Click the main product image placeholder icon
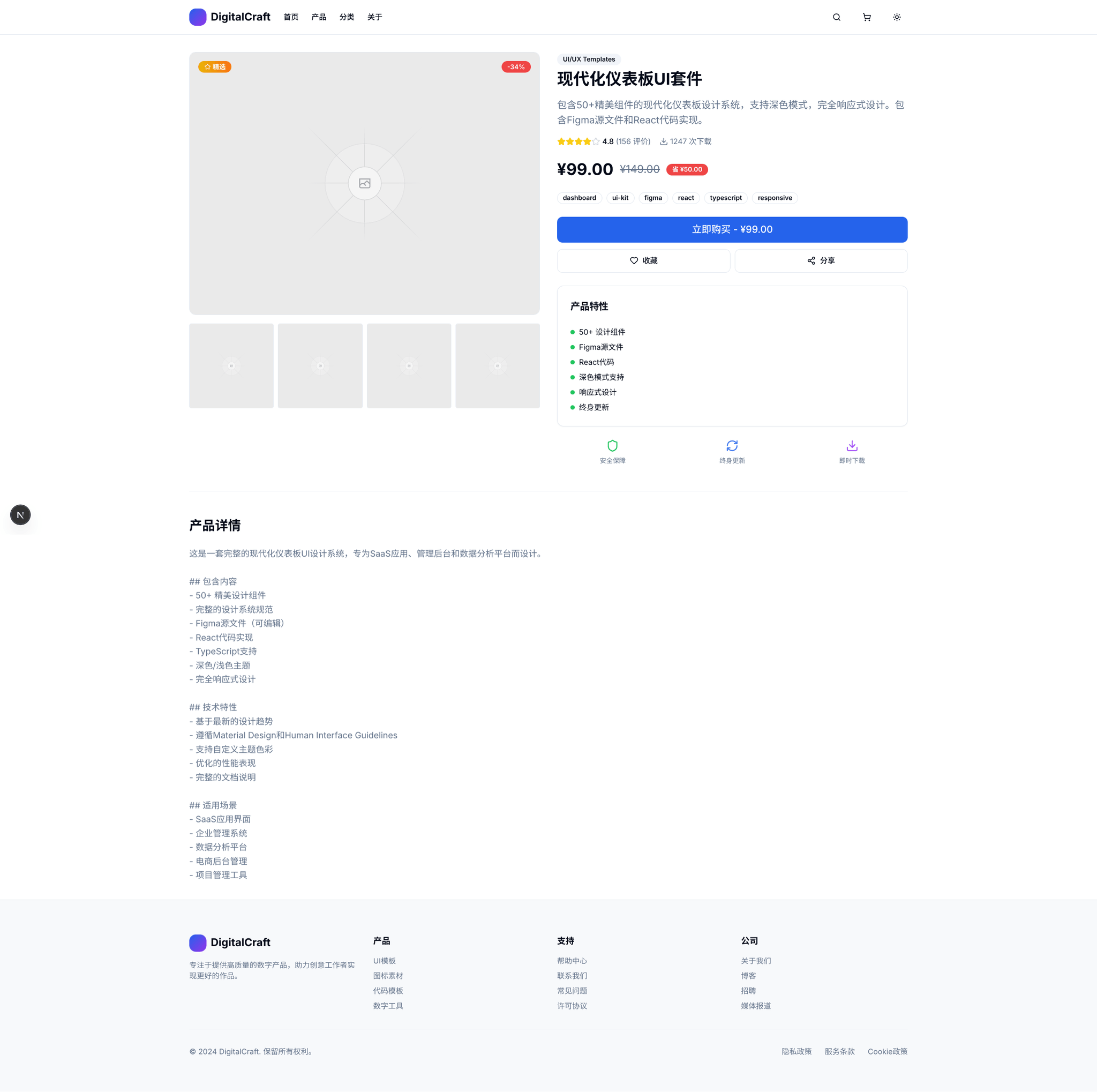Image resolution: width=1097 pixels, height=1092 pixels. (x=365, y=183)
